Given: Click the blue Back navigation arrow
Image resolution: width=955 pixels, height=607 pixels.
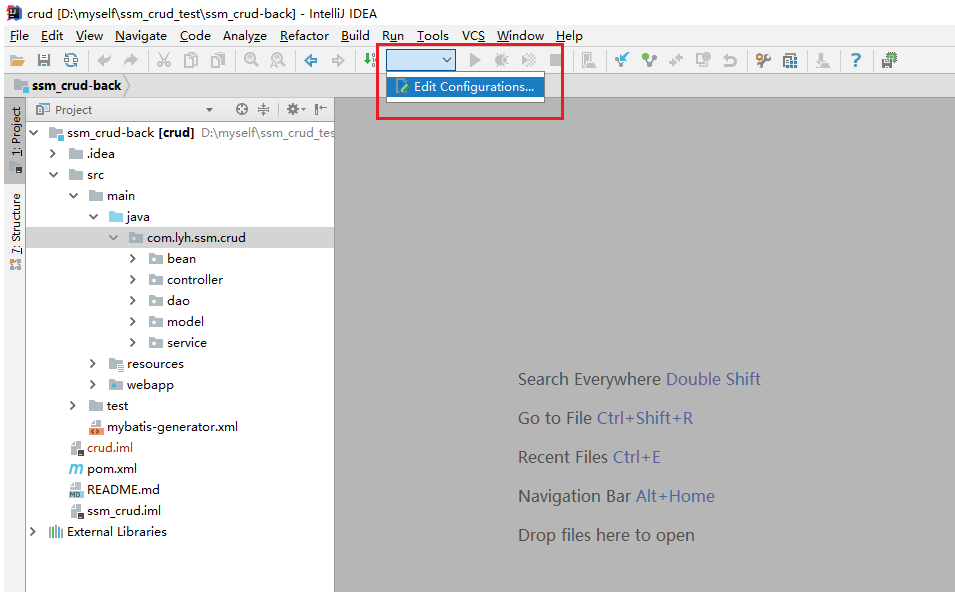Looking at the screenshot, I should (x=311, y=60).
